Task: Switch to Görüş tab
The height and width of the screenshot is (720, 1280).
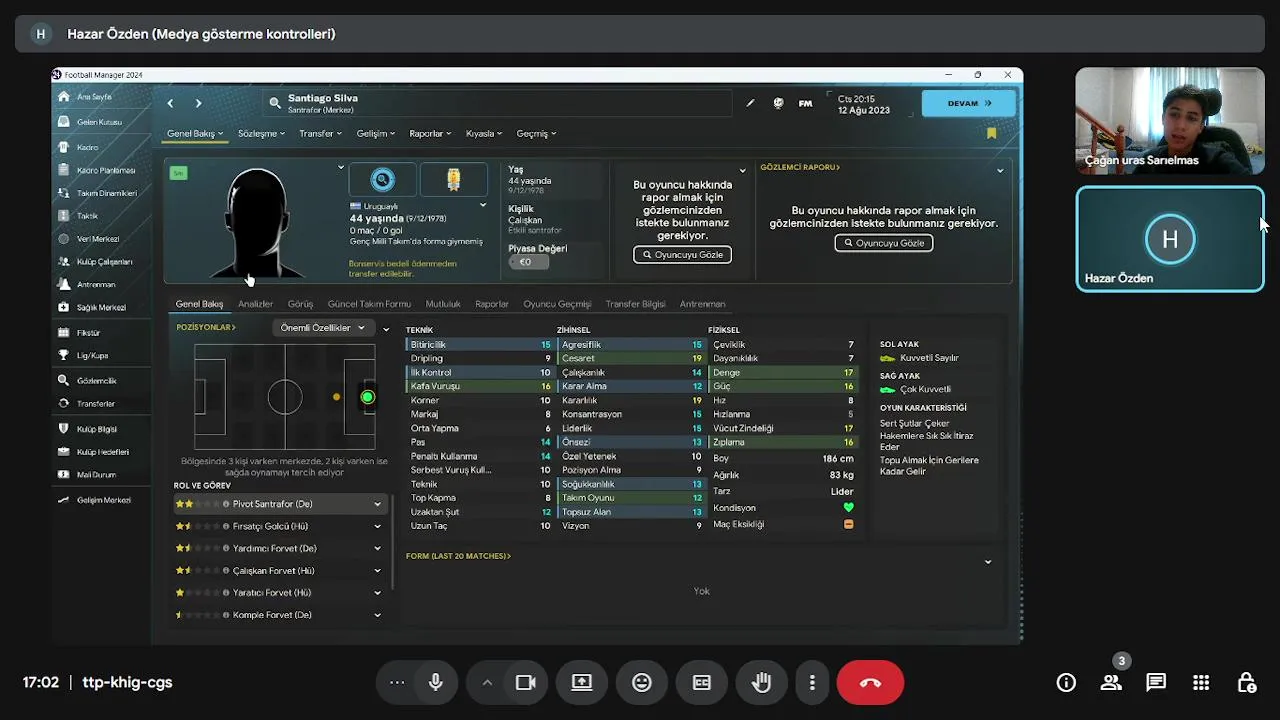Action: point(300,304)
